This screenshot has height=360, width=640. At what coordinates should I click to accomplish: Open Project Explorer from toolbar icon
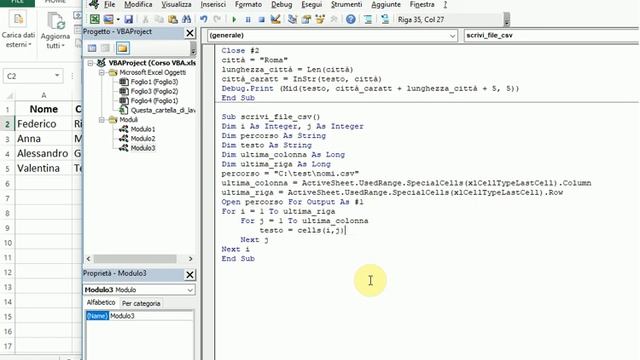click(x=292, y=19)
